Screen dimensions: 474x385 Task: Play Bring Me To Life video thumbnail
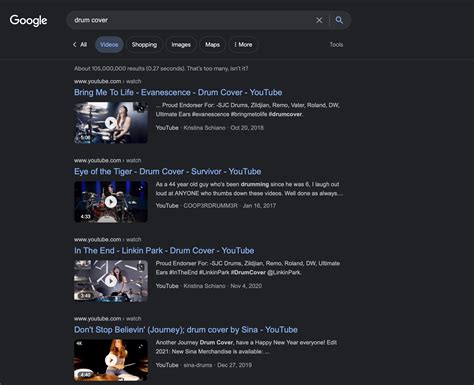111,123
